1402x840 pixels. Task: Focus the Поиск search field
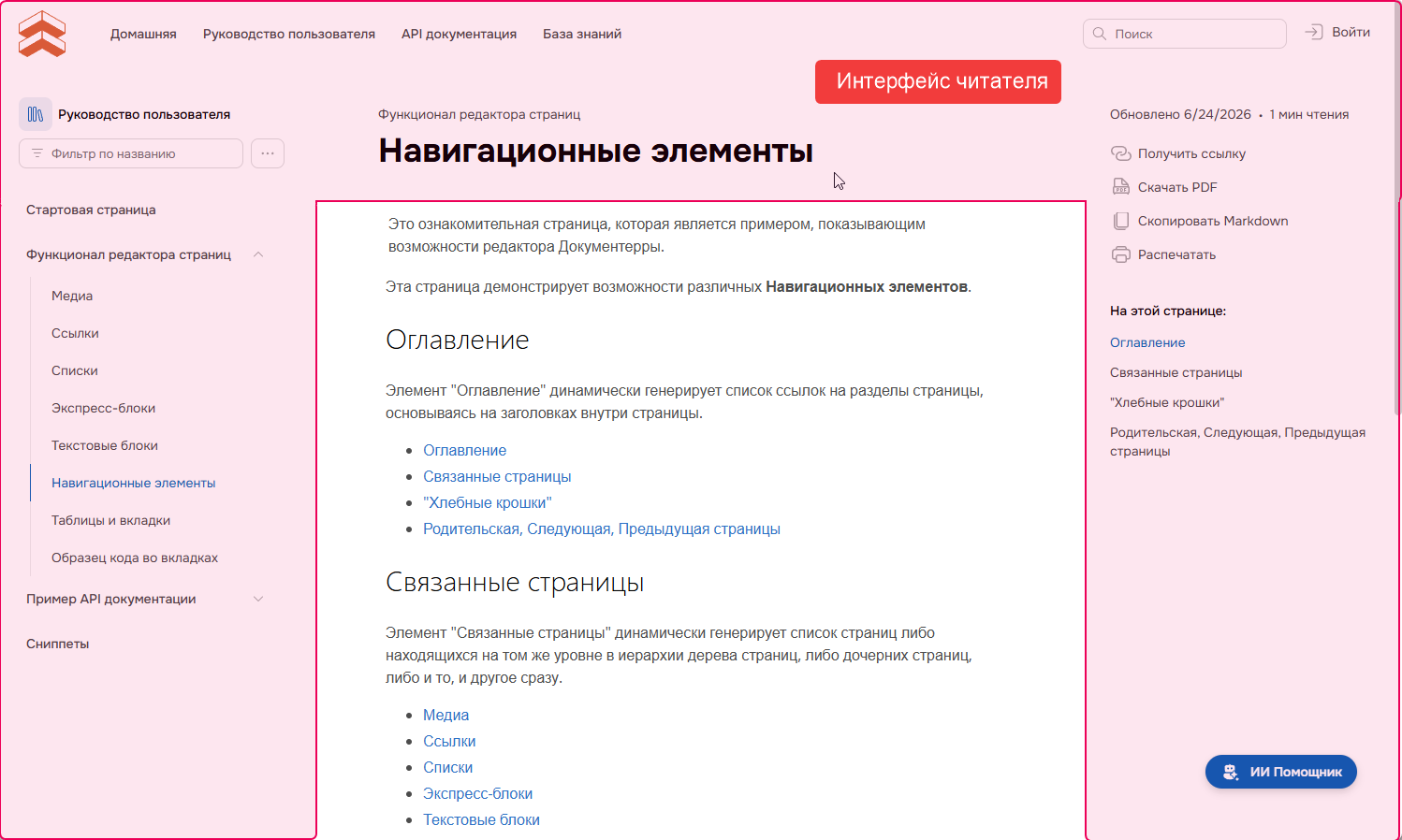1185,34
